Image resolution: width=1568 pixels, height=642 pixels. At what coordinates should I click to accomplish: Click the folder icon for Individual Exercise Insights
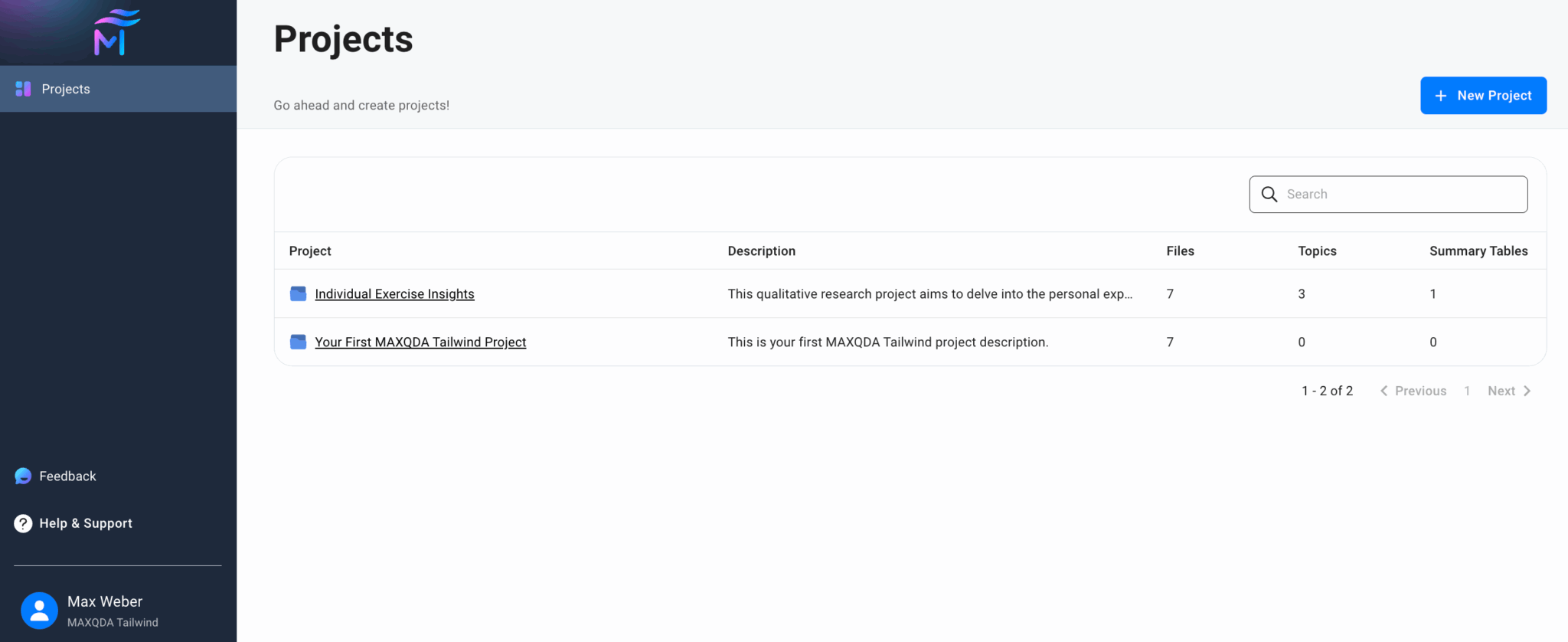point(298,294)
